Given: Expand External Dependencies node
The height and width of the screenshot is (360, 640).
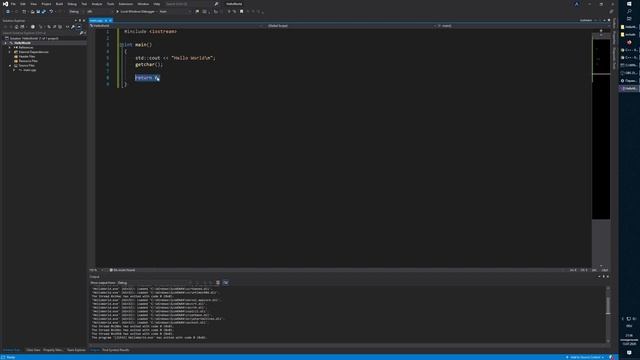Looking at the screenshot, I should point(10,52).
